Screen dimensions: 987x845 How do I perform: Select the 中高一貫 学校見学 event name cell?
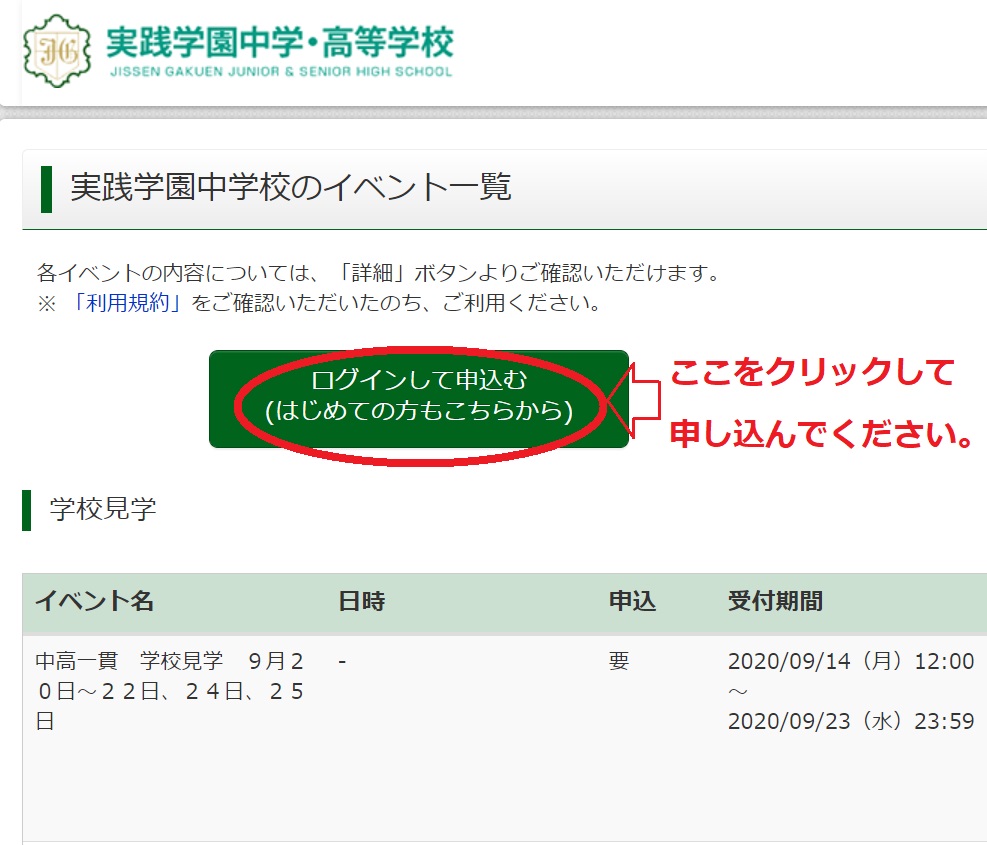[x=170, y=690]
